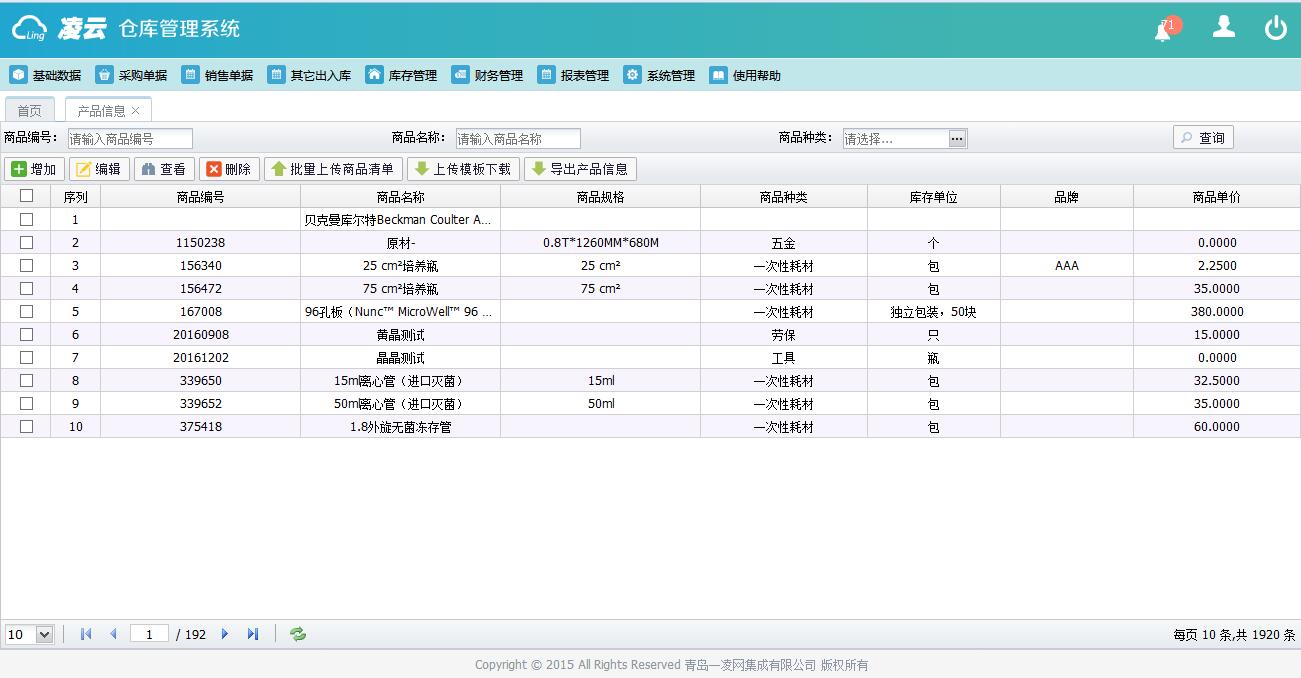This screenshot has width=1301, height=678.
Task: Go to the next page arrow
Action: (225, 634)
